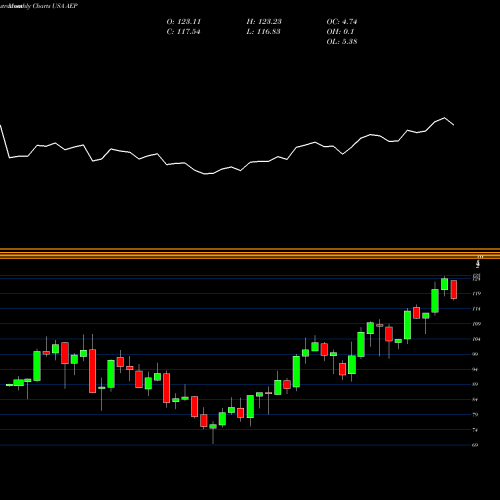The height and width of the screenshot is (500, 500).
Task: Select the high value 'H: 123.23'
Action: (x=264, y=22)
